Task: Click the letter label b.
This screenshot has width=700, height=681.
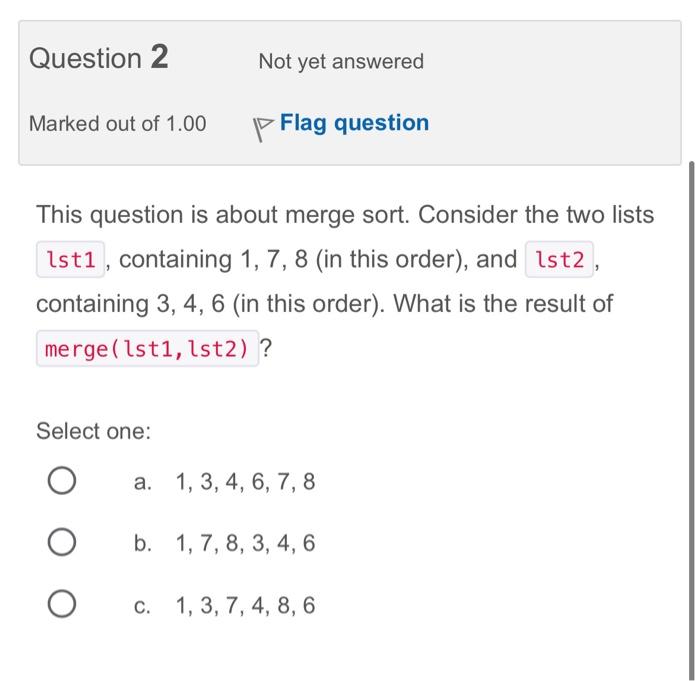Action: click(x=142, y=543)
